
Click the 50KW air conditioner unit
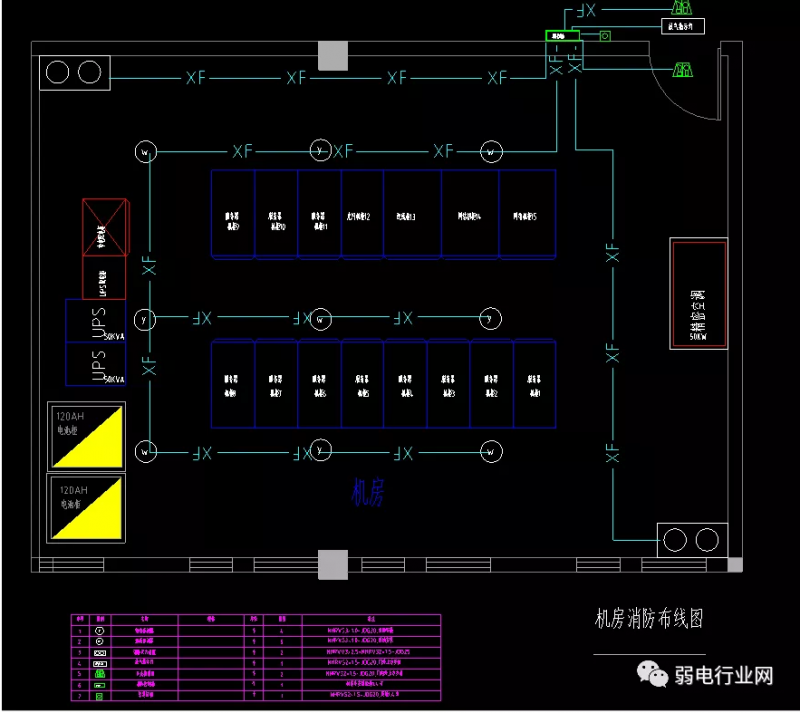(698, 295)
